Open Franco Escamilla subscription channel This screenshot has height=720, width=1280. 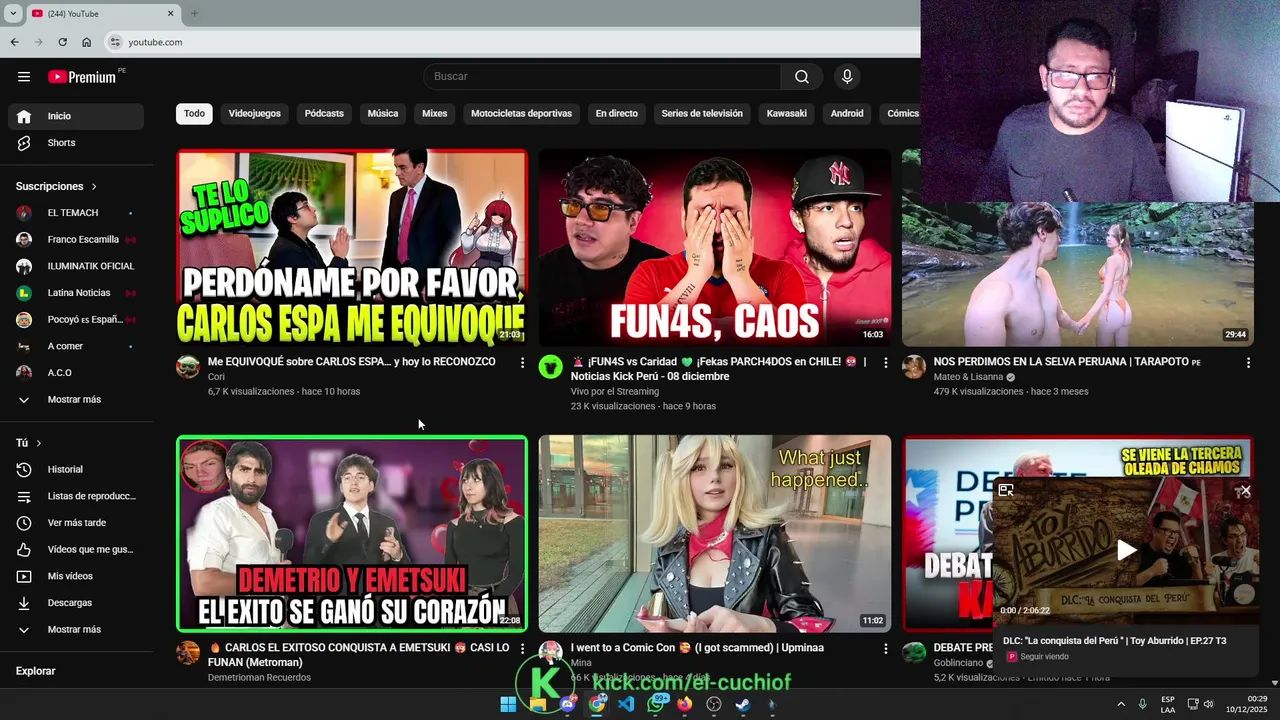click(76, 240)
